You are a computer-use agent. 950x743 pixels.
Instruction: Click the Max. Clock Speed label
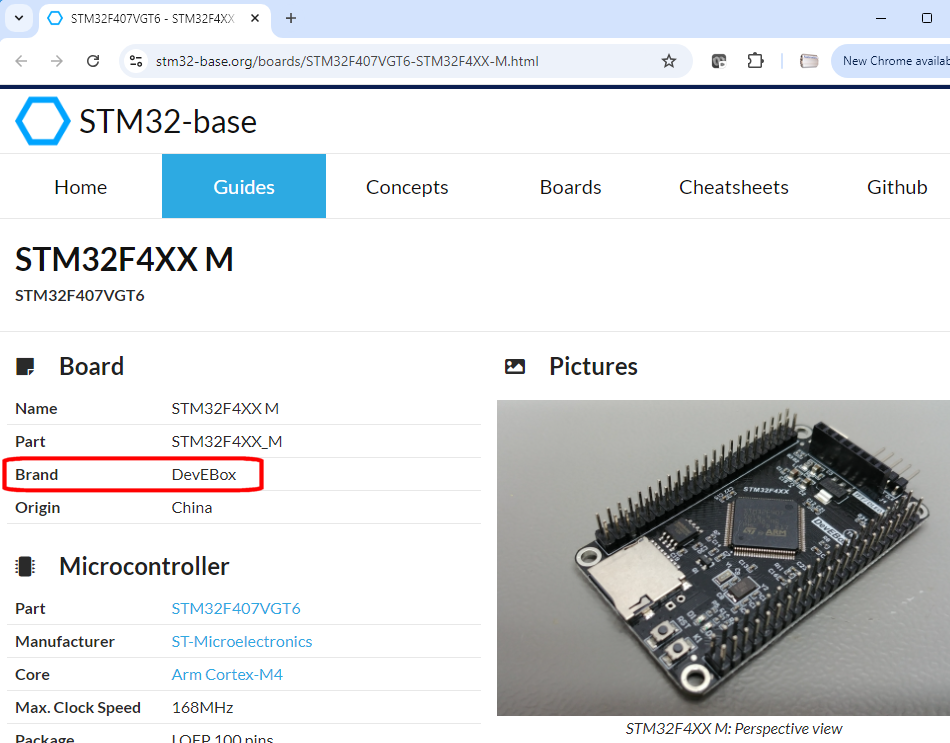78,707
